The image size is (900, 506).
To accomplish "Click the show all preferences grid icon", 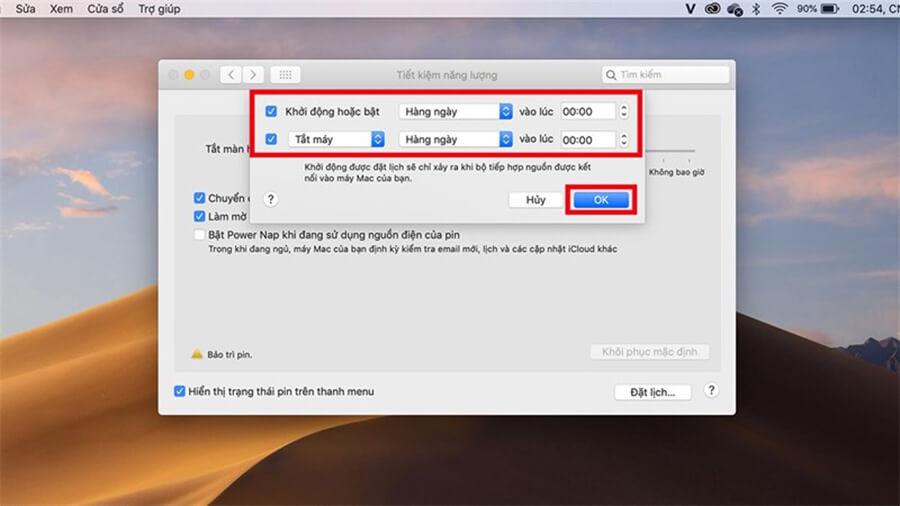I will [x=285, y=75].
